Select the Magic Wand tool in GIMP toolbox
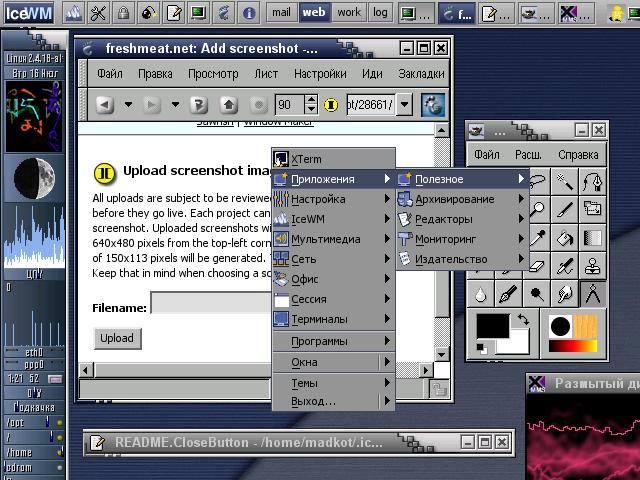 [x=564, y=182]
